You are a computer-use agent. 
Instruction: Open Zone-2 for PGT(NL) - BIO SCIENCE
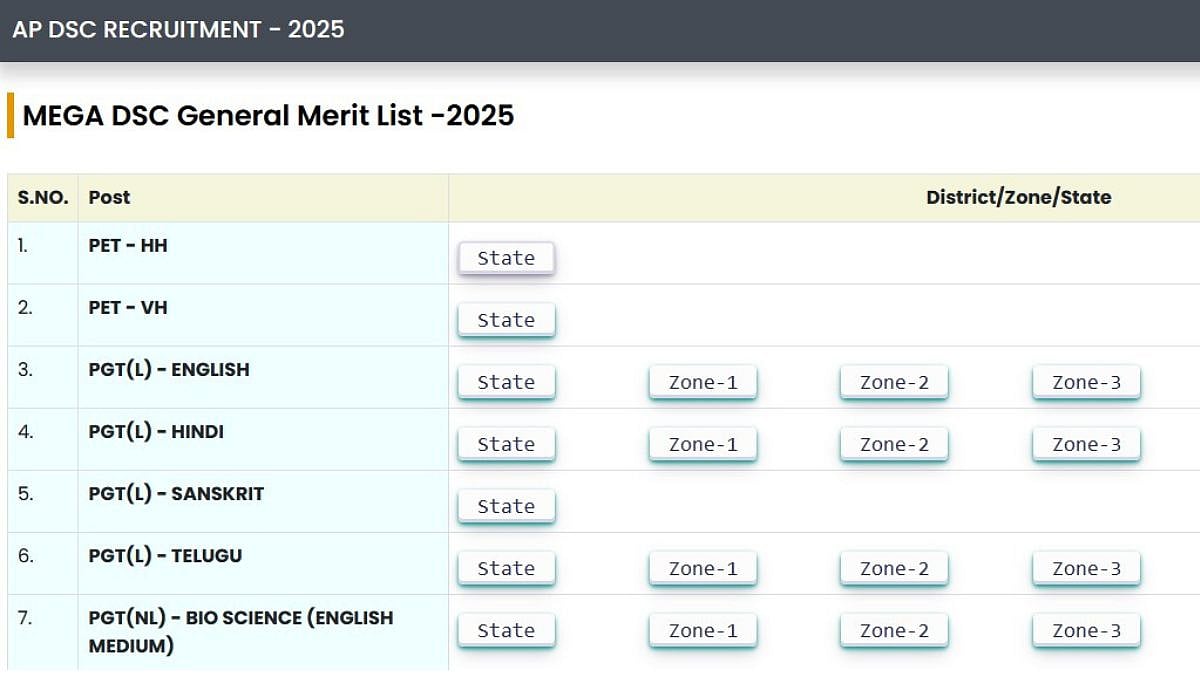point(894,630)
